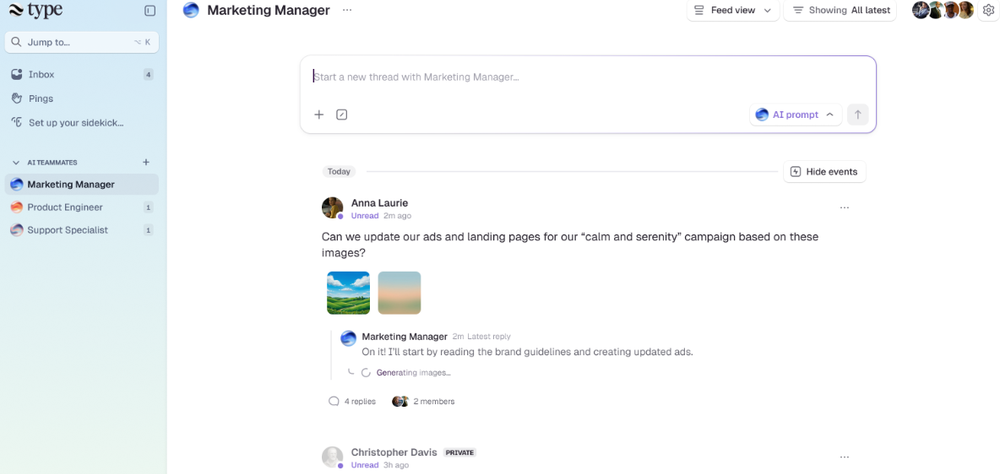Open the Feed view dropdown
This screenshot has width=1000, height=474.
(x=733, y=10)
